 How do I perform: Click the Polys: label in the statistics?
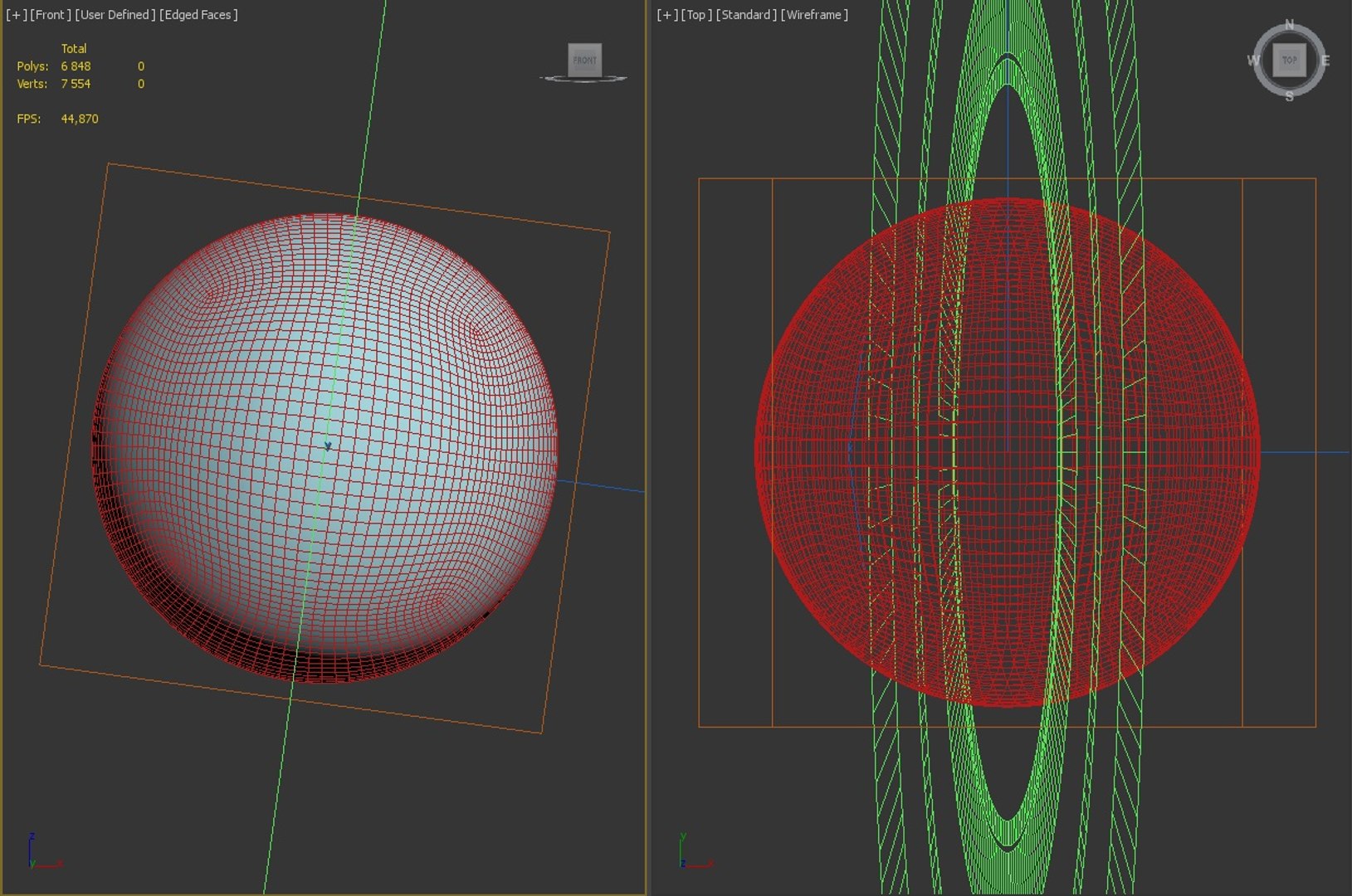(32, 66)
